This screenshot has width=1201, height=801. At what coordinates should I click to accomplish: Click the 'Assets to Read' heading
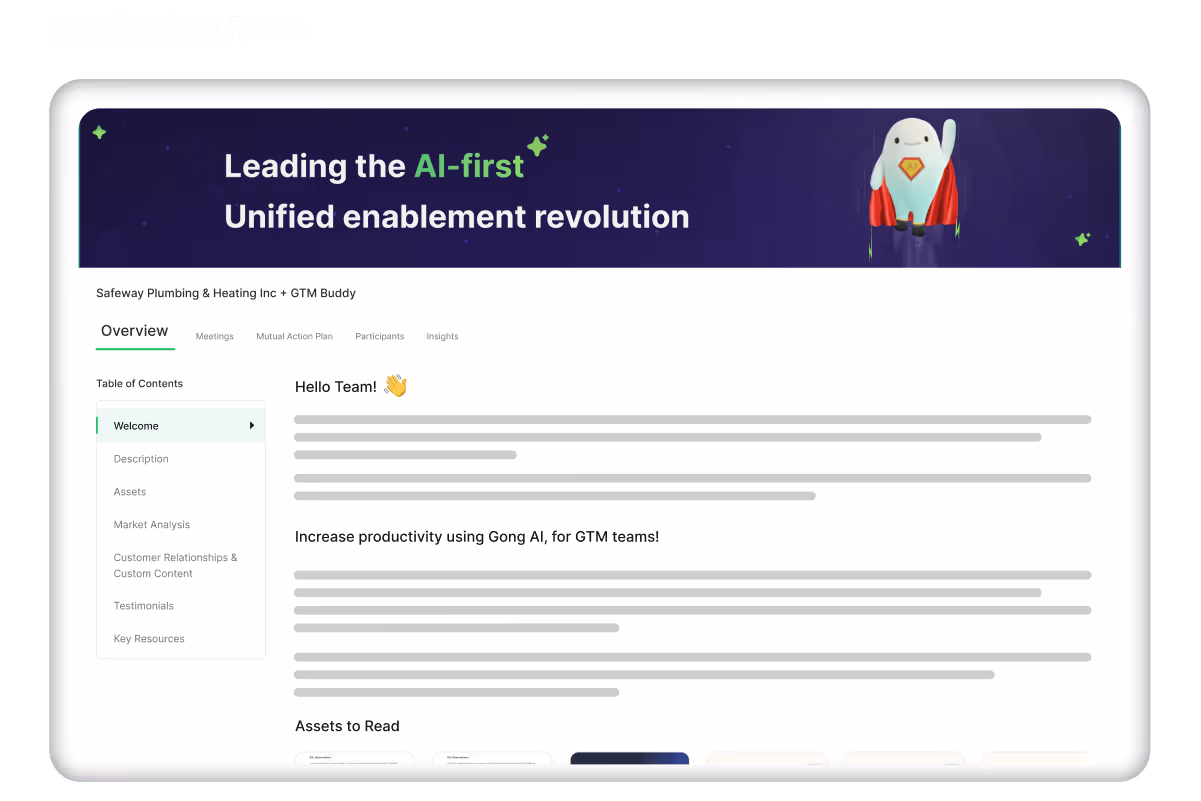pyautogui.click(x=347, y=726)
